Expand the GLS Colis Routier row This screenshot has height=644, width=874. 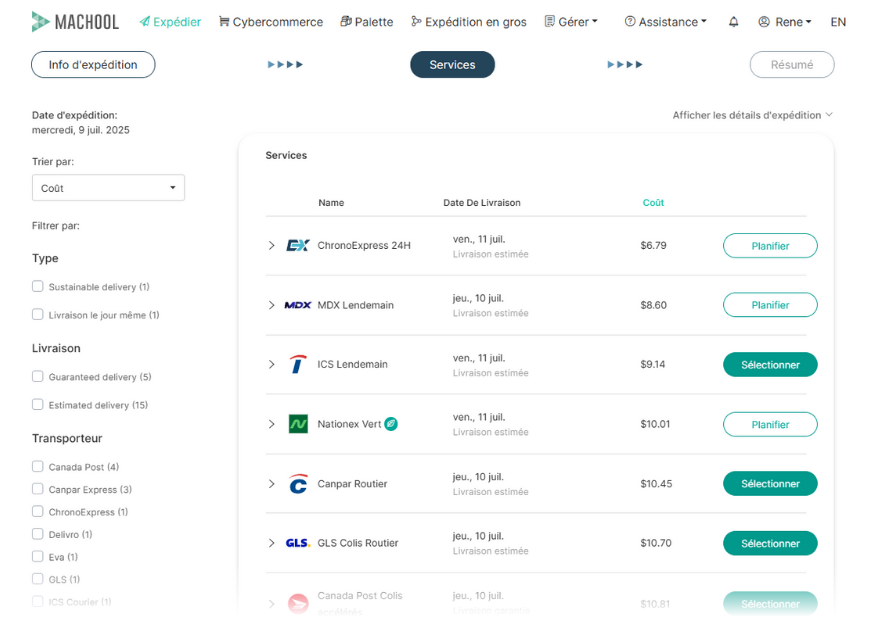tap(271, 543)
